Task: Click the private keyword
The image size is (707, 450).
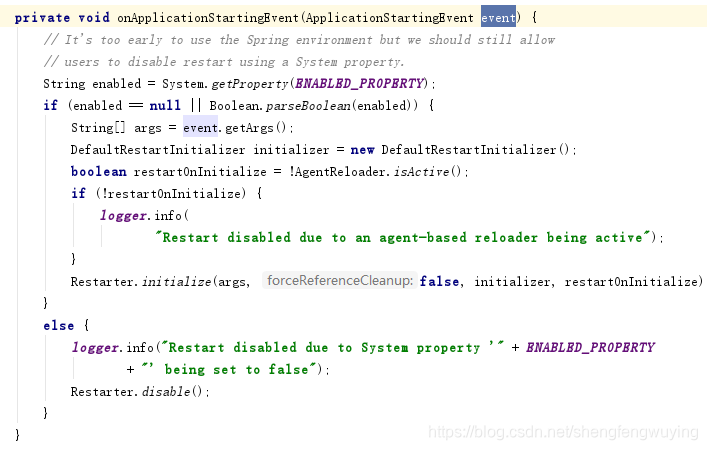Action: click(x=42, y=18)
